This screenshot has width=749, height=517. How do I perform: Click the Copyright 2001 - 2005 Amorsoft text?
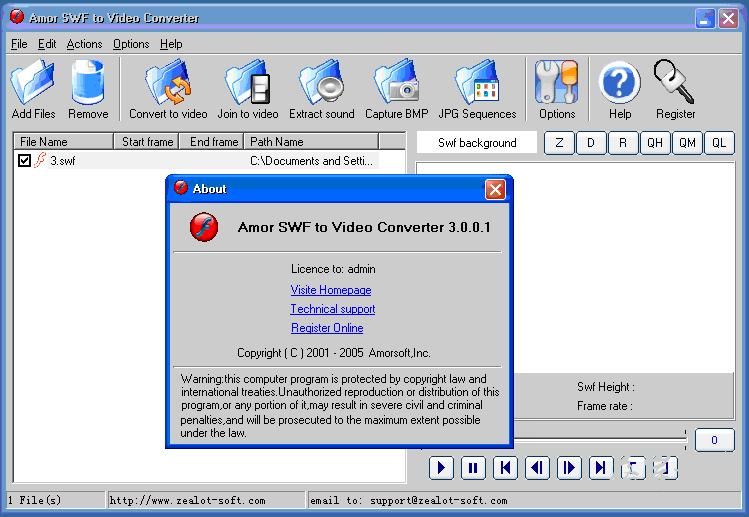[x=334, y=353]
